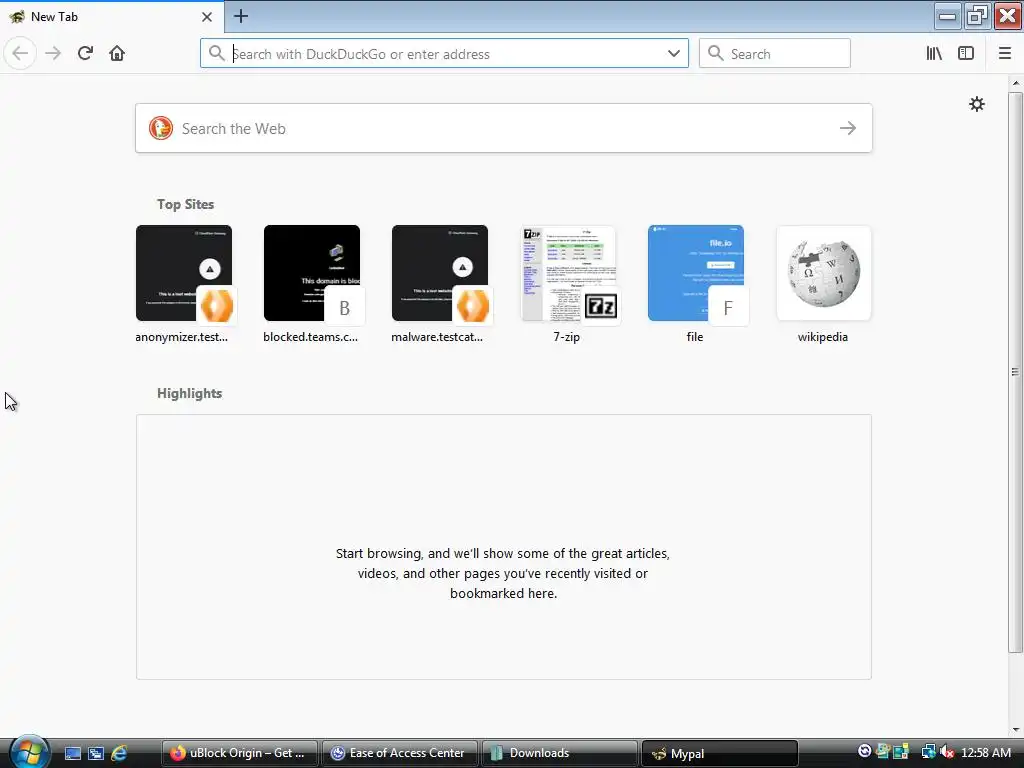Viewport: 1024px width, 768px height.
Task: Click the scrollbar up arrow
Action: pyautogui.click(x=1016, y=83)
